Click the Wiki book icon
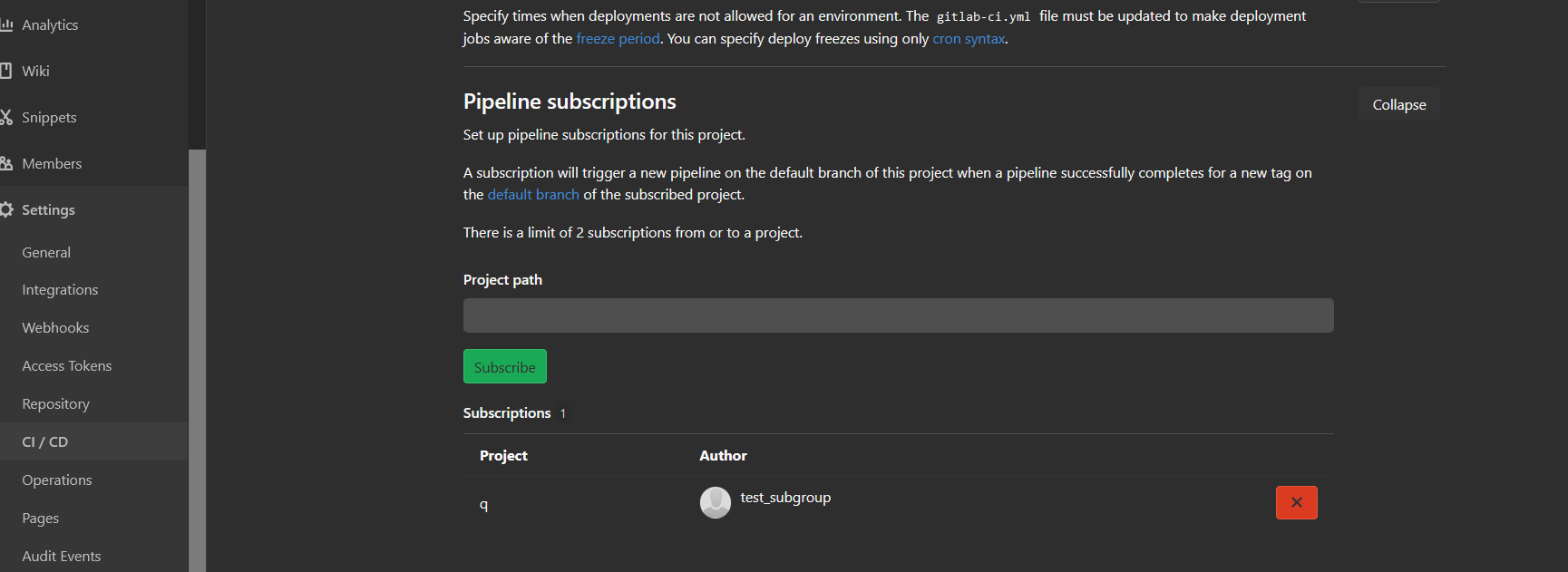The width and height of the screenshot is (1568, 572). pos(6,71)
